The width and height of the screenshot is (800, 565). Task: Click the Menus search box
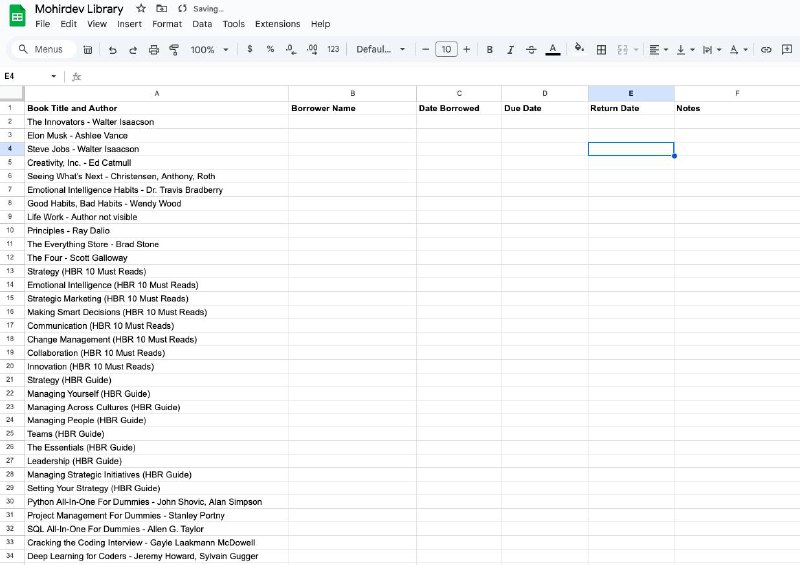(x=43, y=50)
